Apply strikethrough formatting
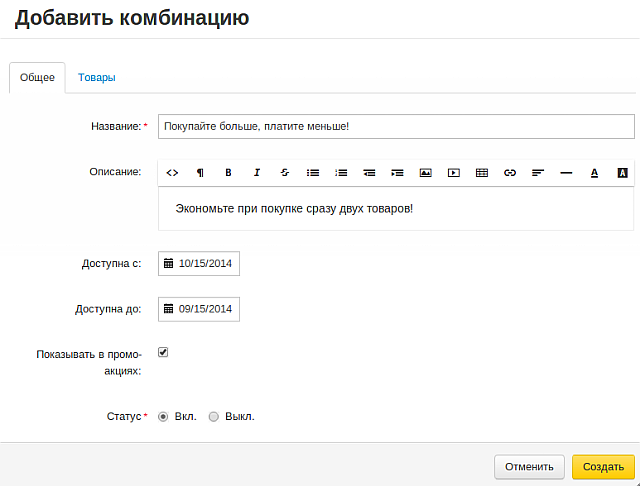This screenshot has height=486, width=640. (x=285, y=173)
